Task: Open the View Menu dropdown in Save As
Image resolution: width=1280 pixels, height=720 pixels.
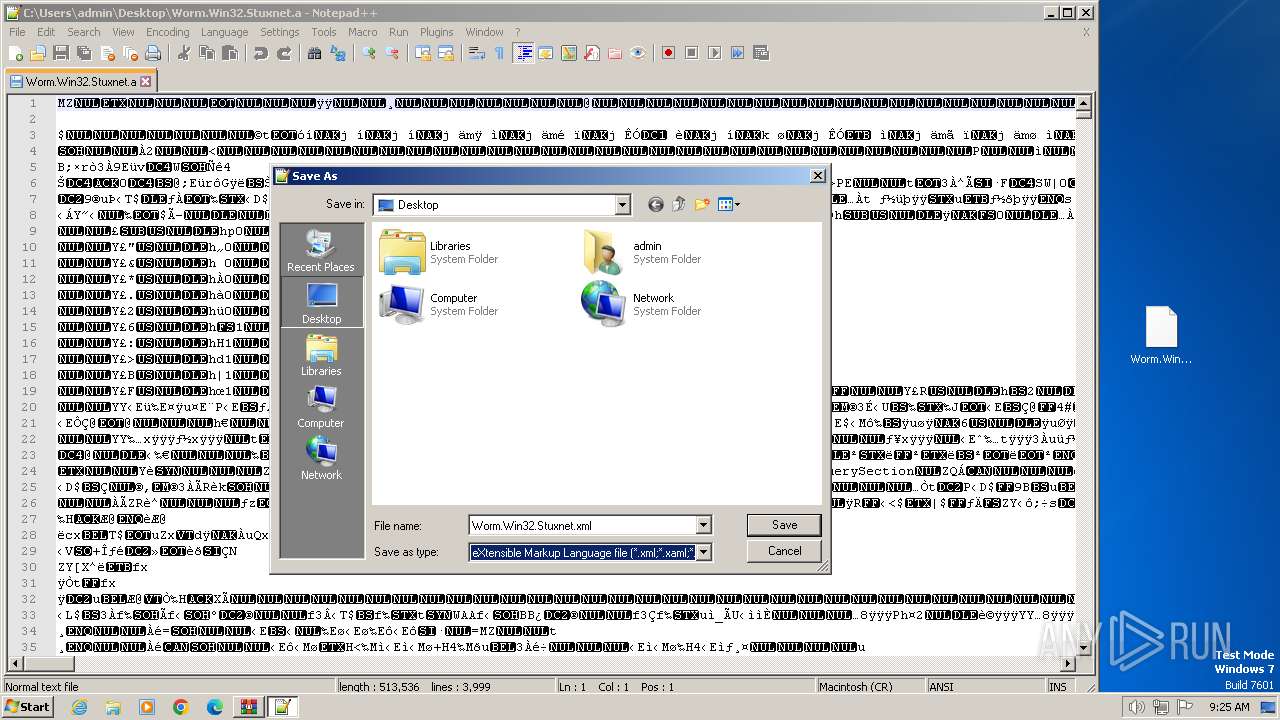Action: point(728,204)
